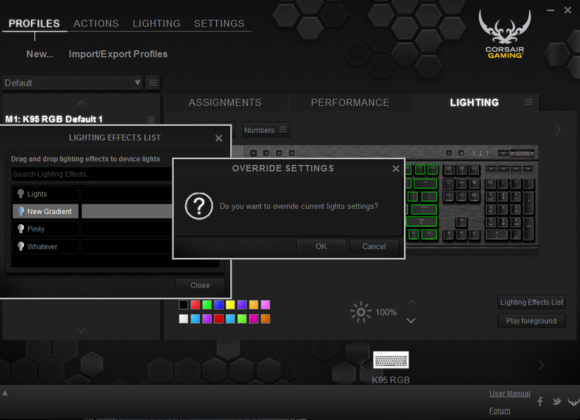Close Lighting Effects List with X icon
Screen dimensions: 580x420
pos(219,138)
